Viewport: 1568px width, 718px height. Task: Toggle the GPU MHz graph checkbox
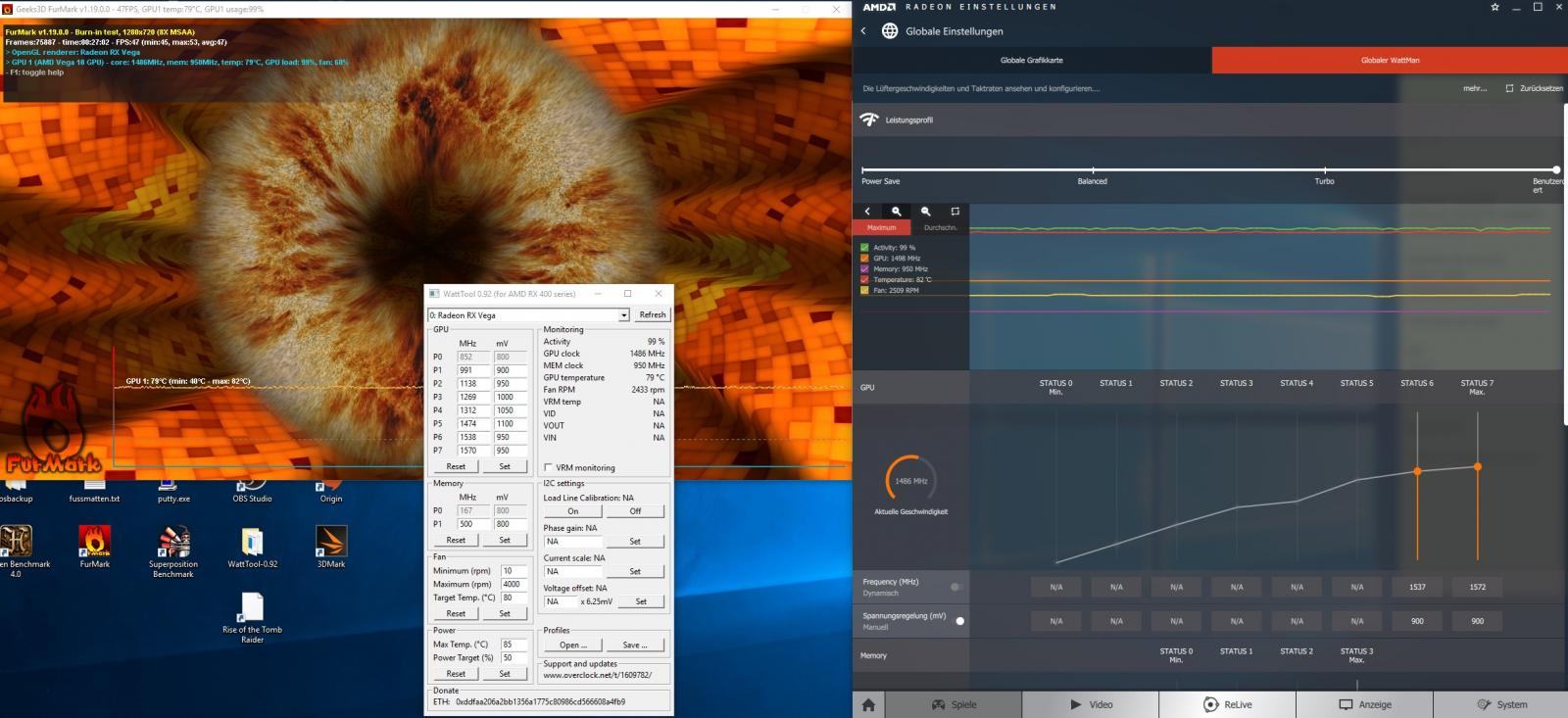864,259
